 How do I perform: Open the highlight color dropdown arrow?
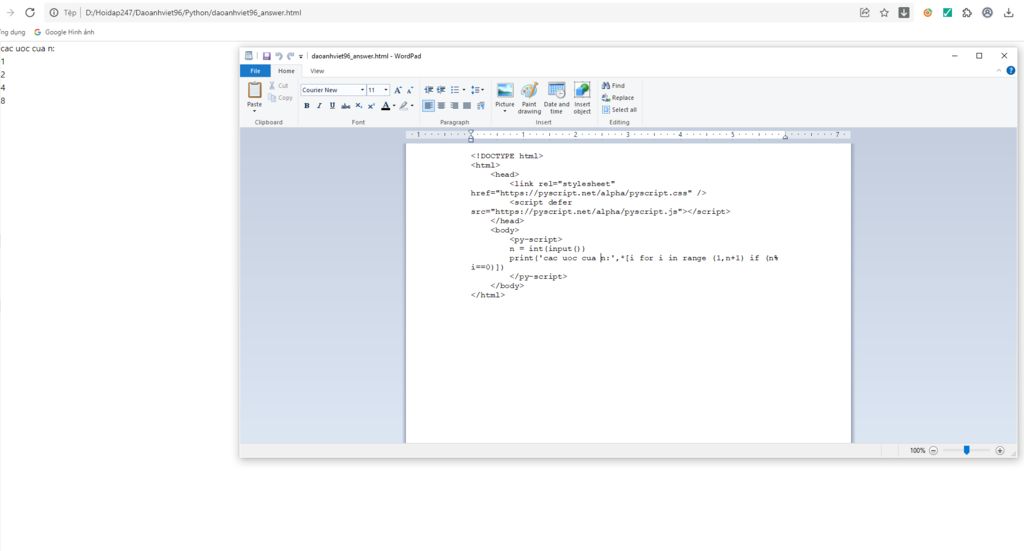[x=412, y=106]
